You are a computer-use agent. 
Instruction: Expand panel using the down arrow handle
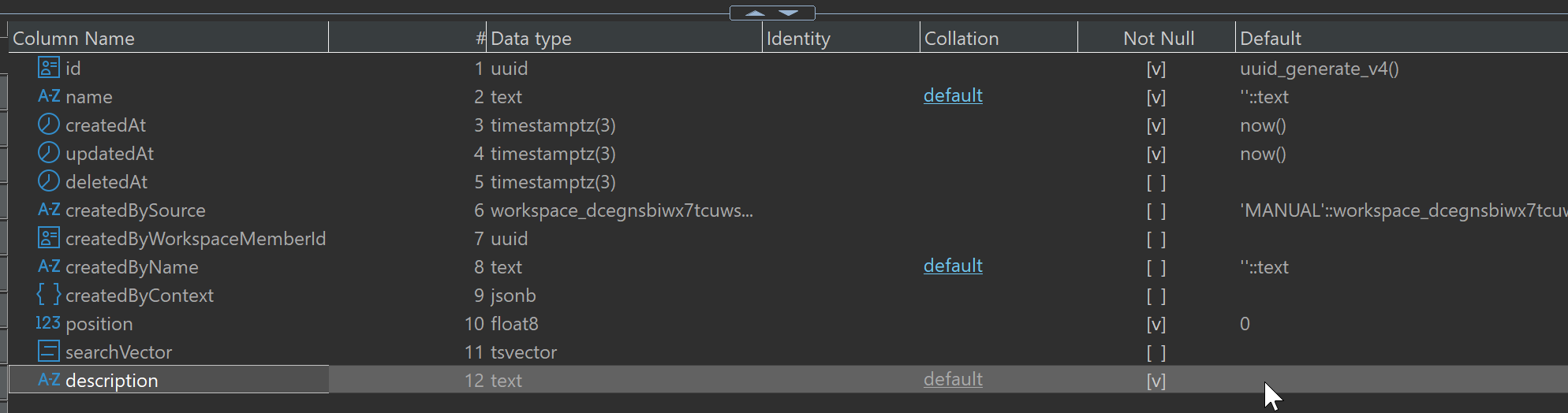[x=789, y=13]
